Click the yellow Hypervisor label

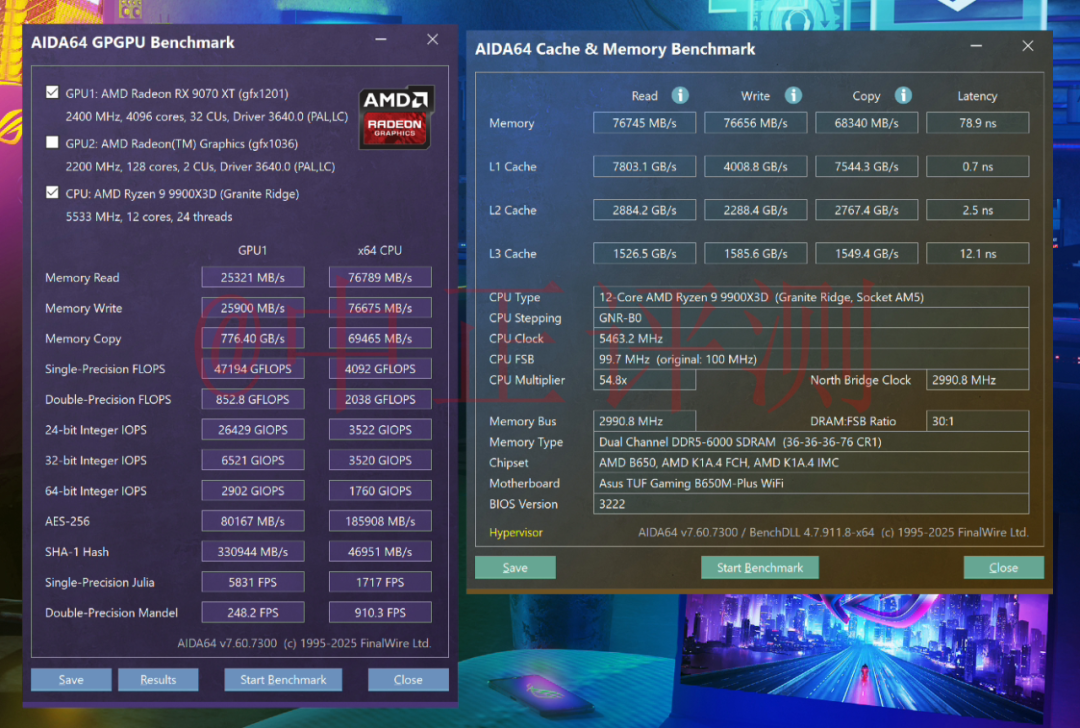[x=516, y=532]
